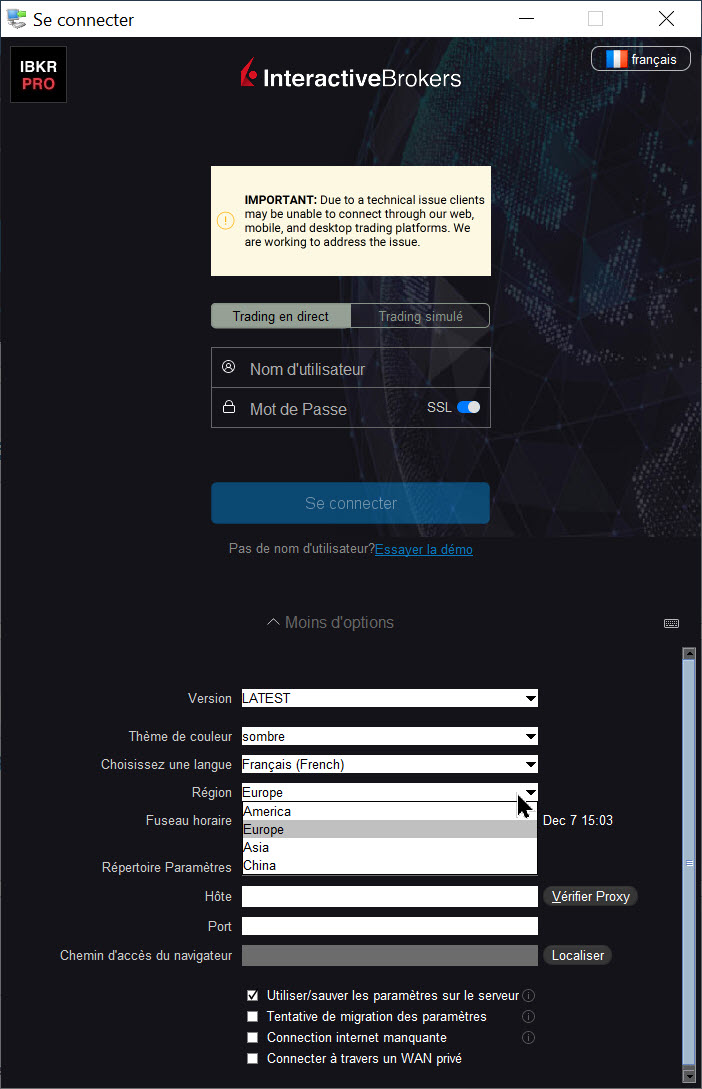Switch to the Trading simulé tab
Screen dimensions: 702x1089
coord(420,316)
